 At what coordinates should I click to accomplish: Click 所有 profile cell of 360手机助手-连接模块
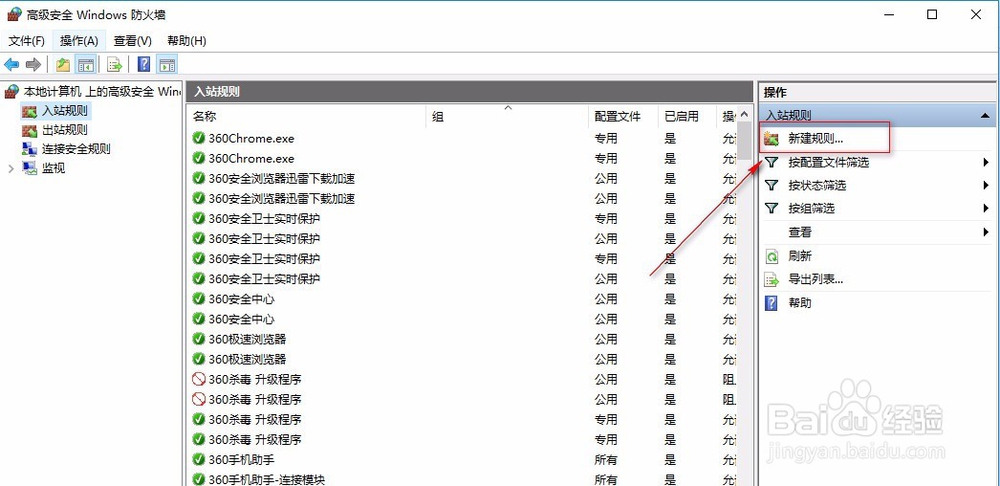pyautogui.click(x=606, y=479)
